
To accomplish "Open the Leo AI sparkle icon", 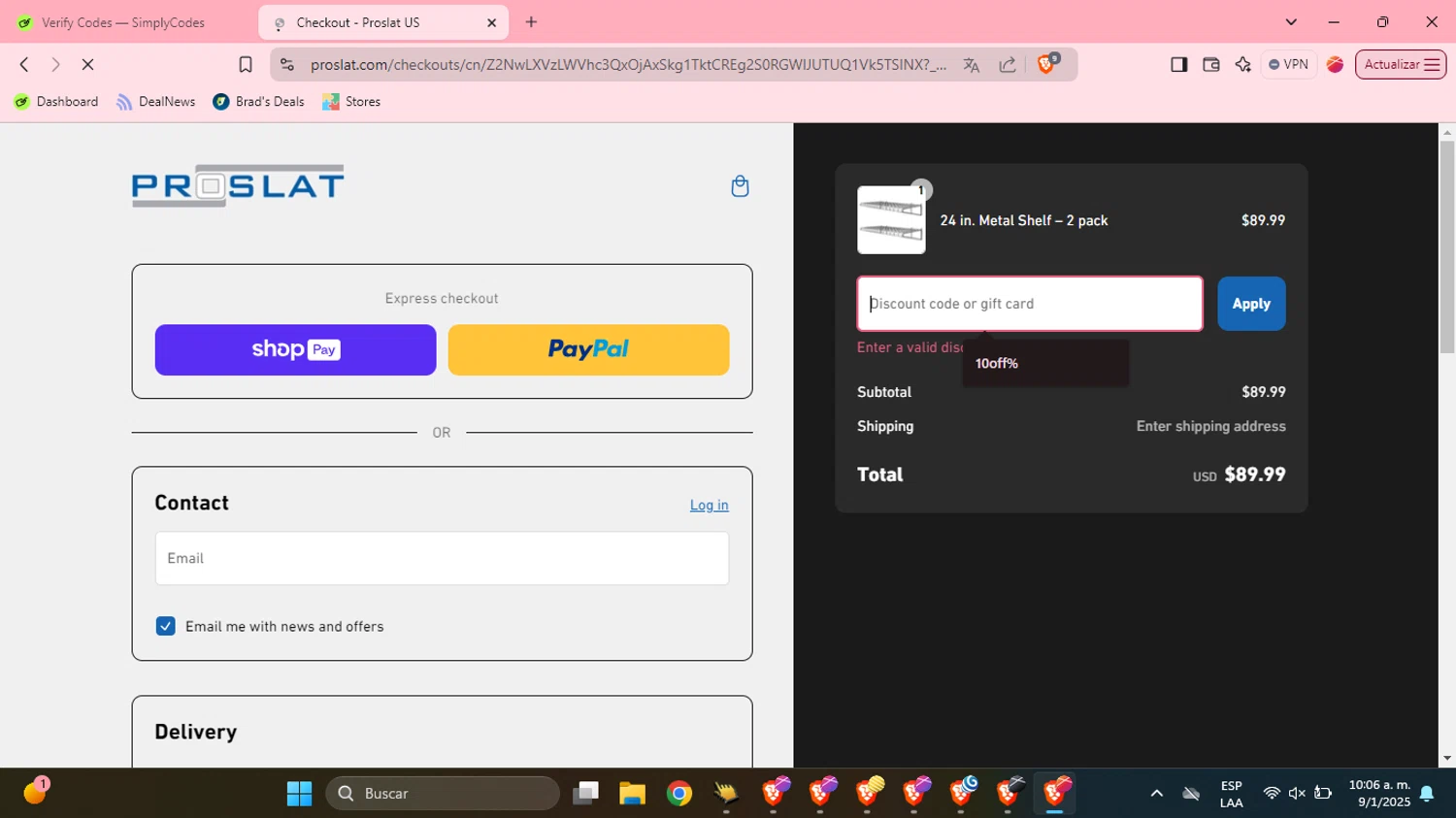I will point(1242,64).
